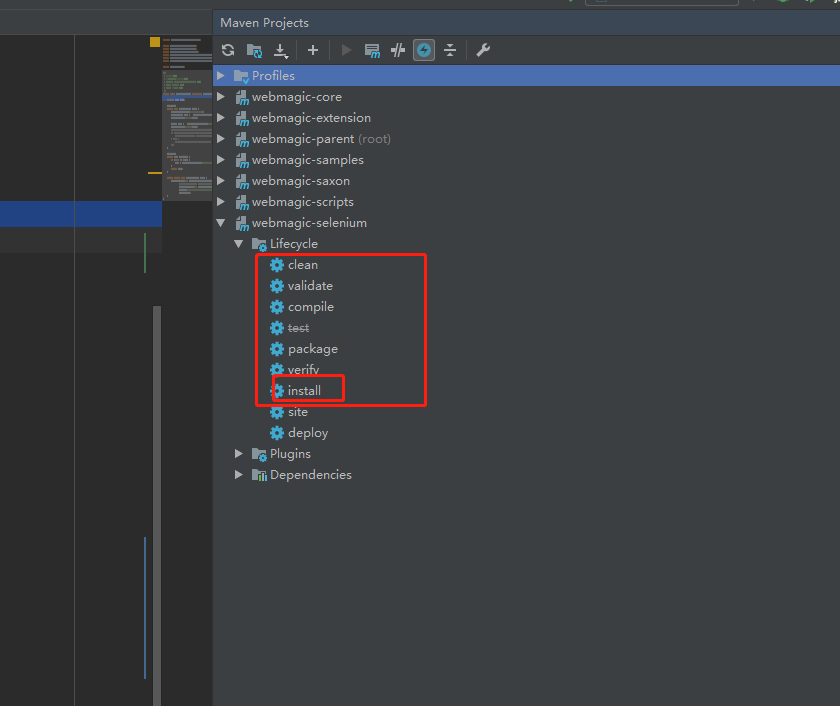The width and height of the screenshot is (840, 706).
Task: Click Download Sources and Documentation icon
Action: (281, 51)
